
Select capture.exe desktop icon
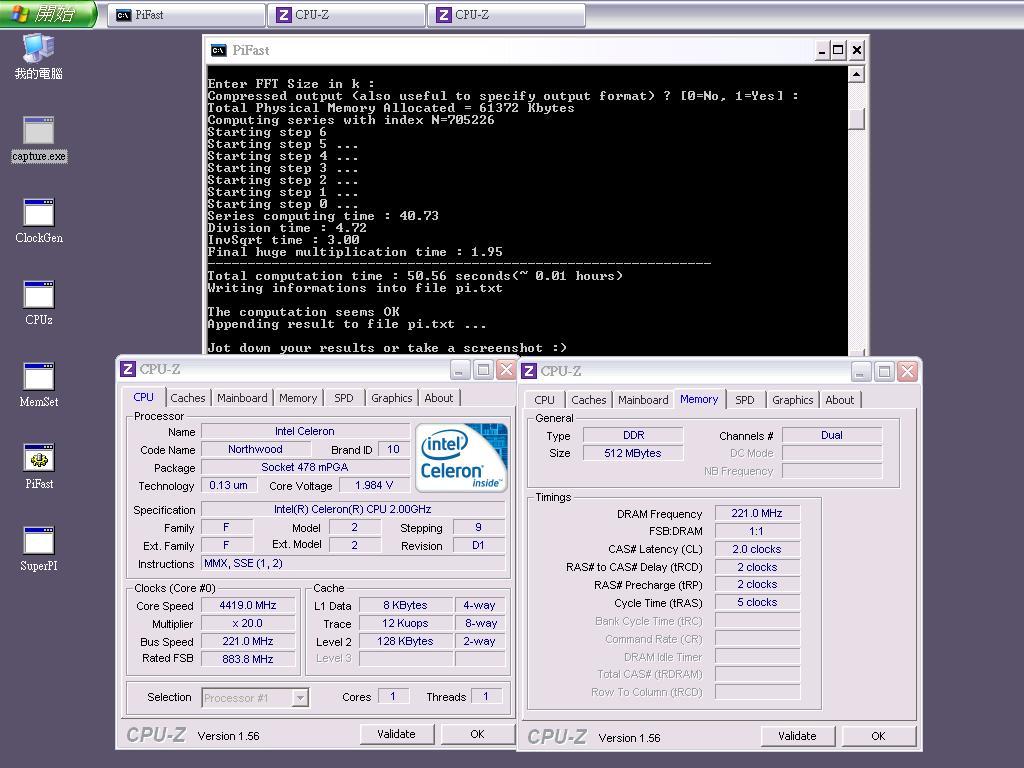click(39, 139)
